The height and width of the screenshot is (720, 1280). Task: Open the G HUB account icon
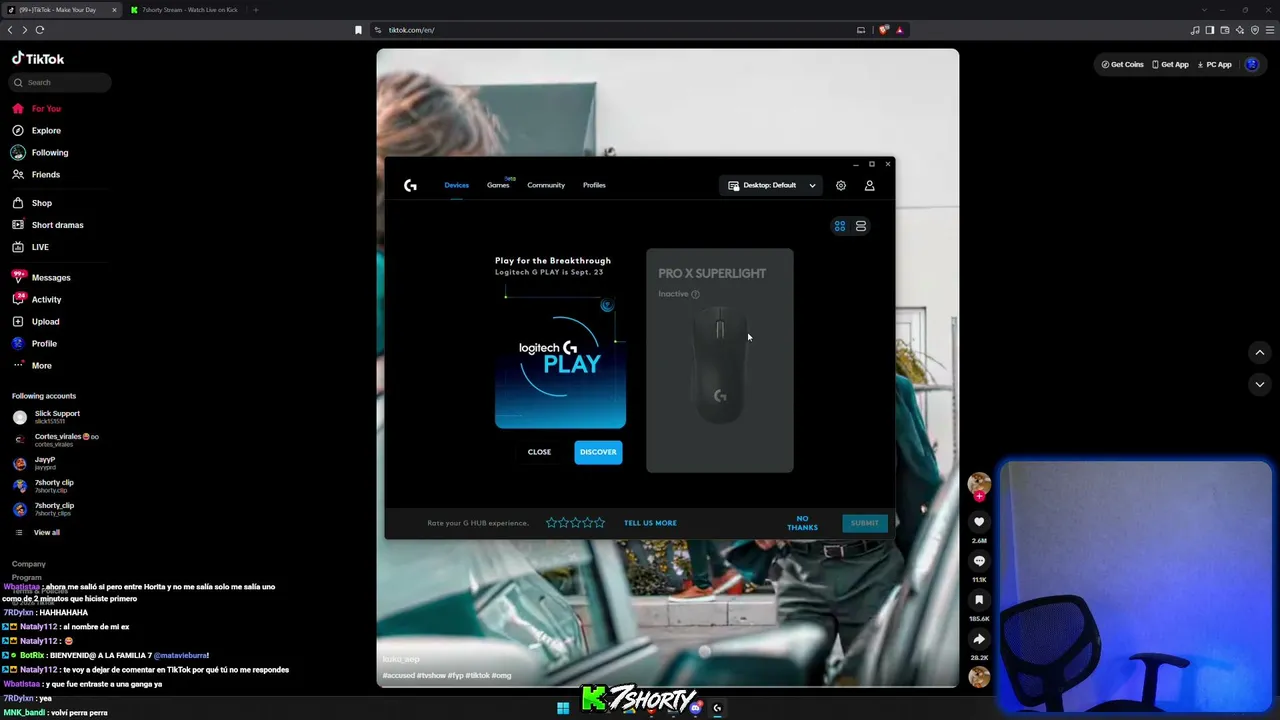tap(869, 185)
